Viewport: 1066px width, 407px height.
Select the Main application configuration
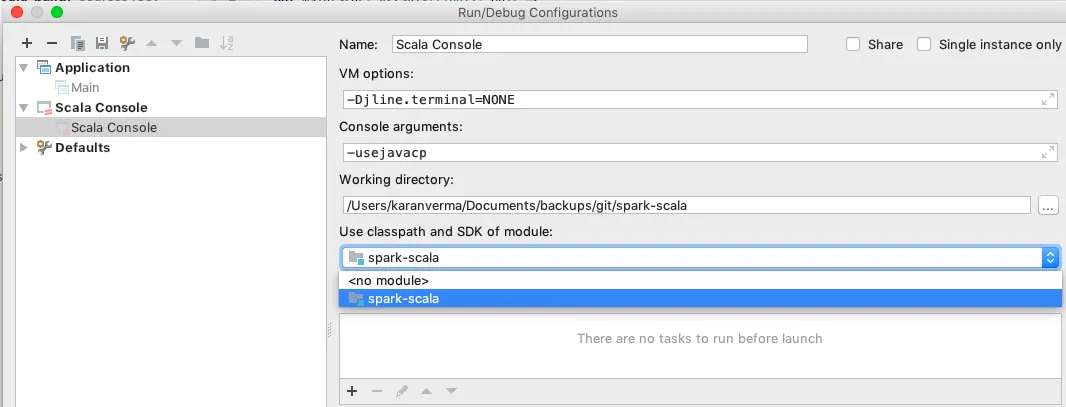(x=85, y=88)
